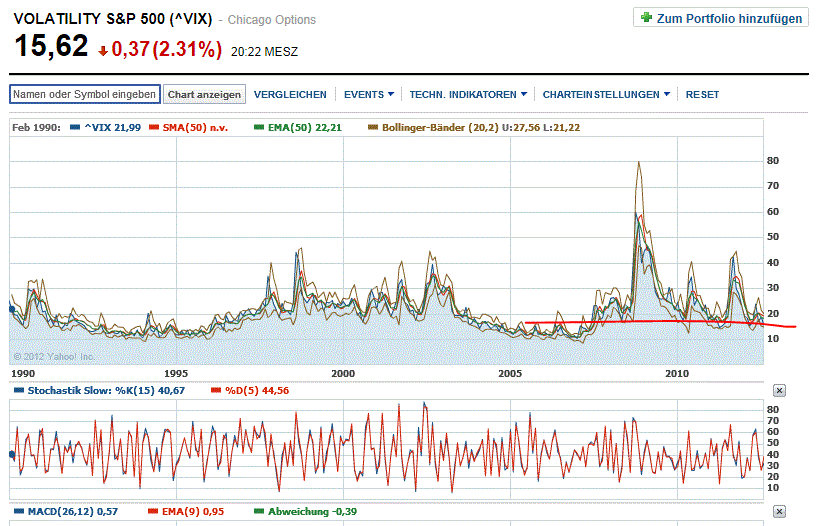Screen dimensions: 829x526
Task: Click the green plus portfolio icon
Action: tap(646, 17)
